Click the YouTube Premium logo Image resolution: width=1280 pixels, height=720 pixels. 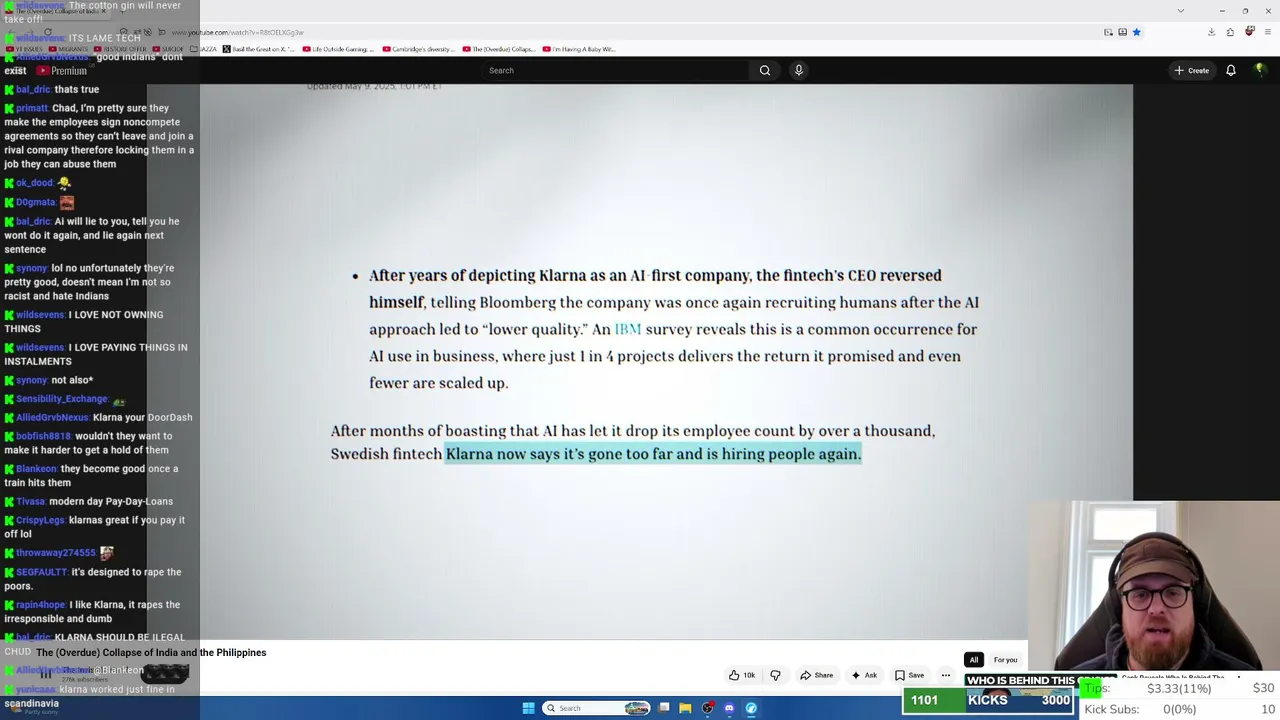click(62, 71)
